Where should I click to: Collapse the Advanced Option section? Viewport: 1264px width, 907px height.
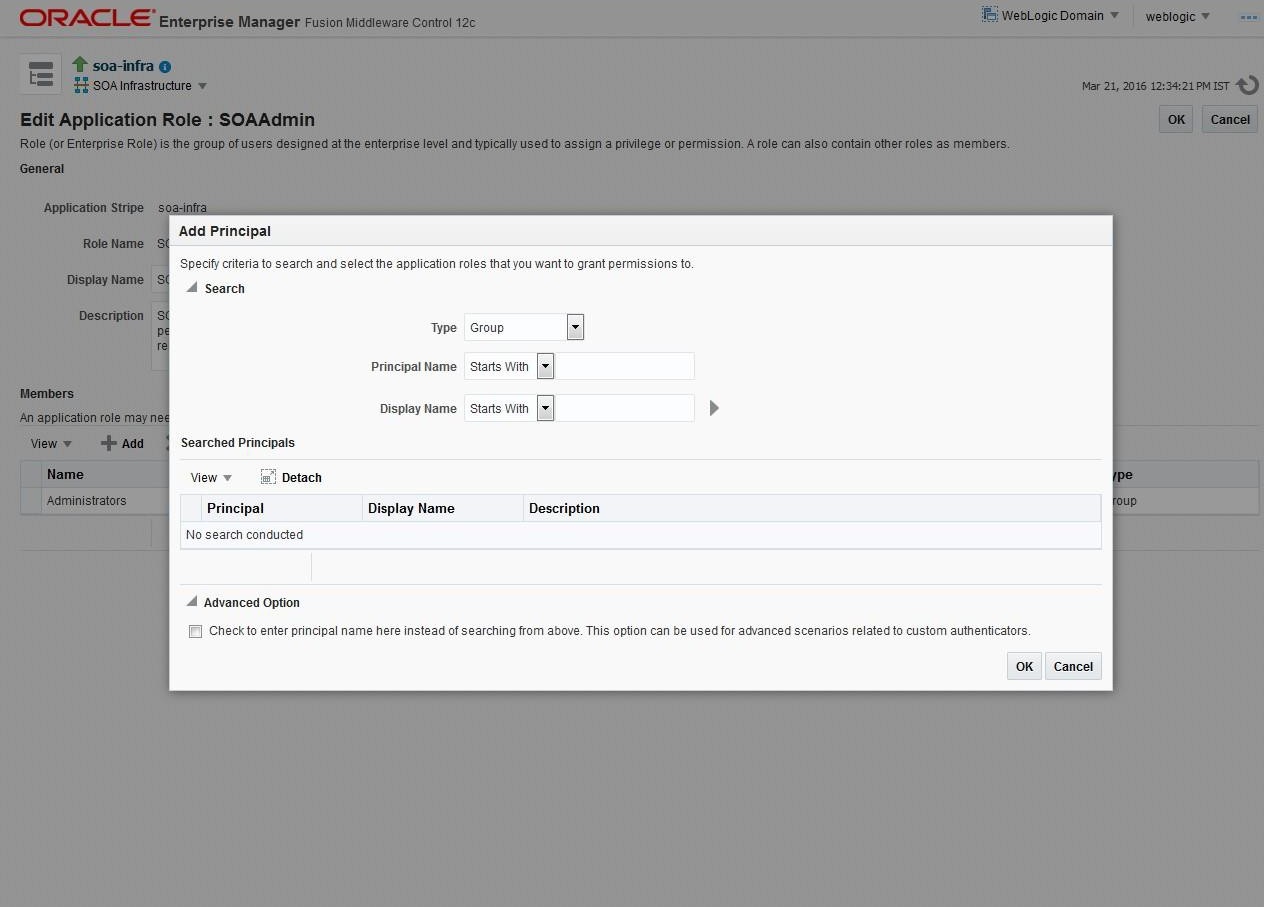[x=192, y=602]
